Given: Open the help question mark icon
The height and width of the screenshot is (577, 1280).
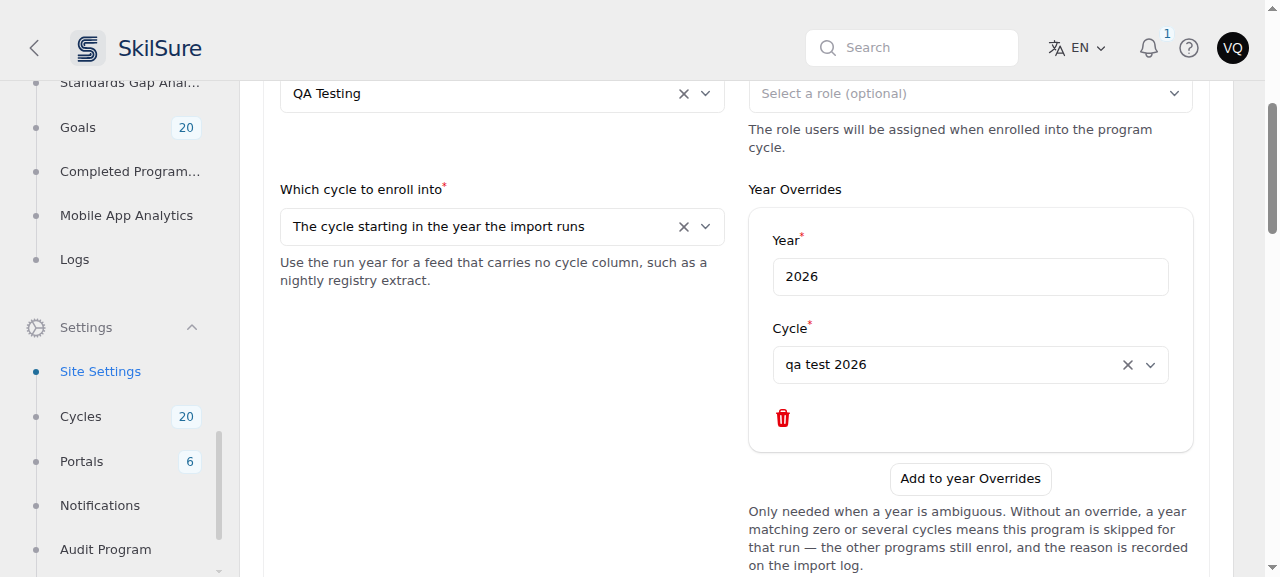Looking at the screenshot, I should click(1189, 48).
